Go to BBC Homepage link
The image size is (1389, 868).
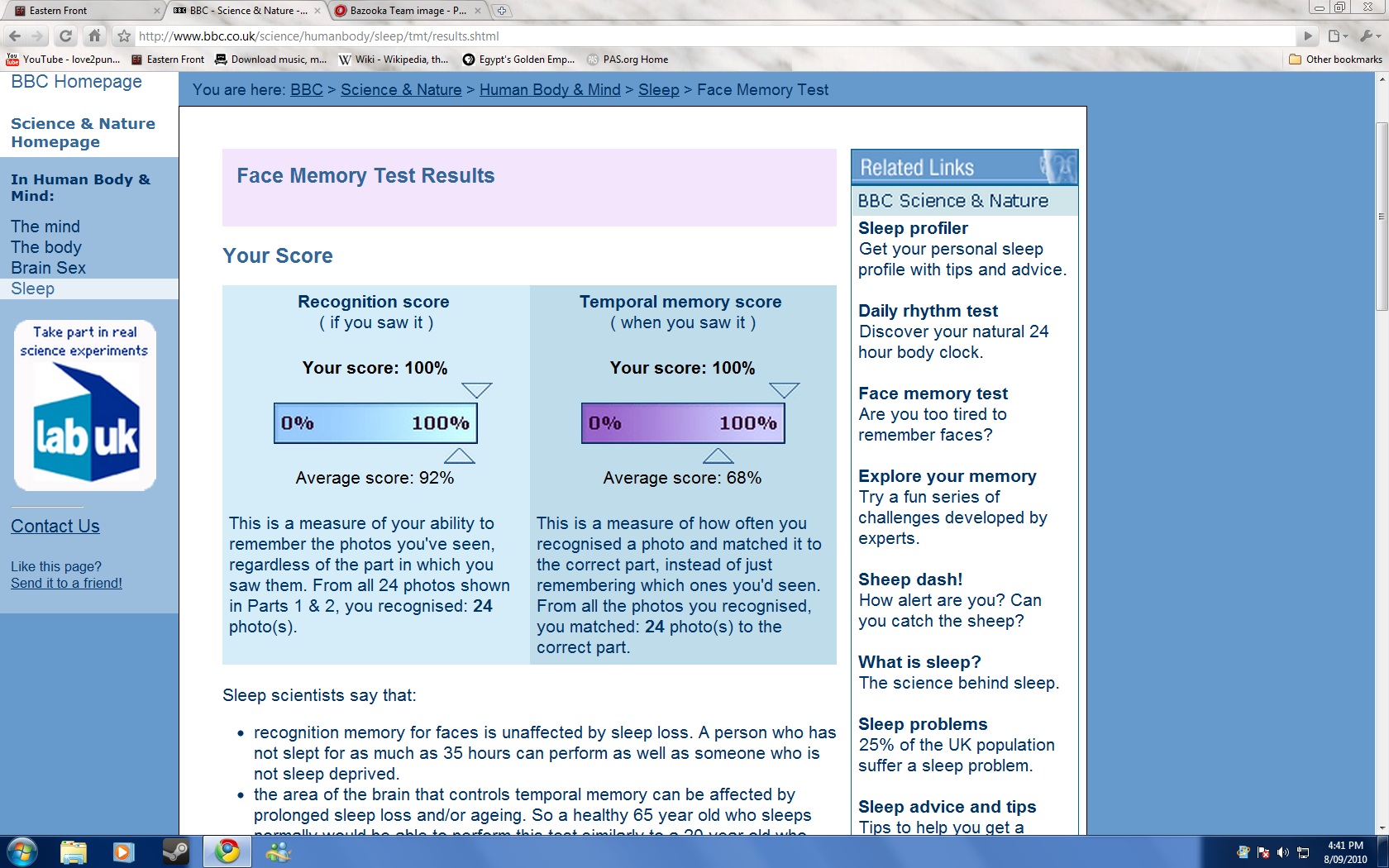pos(76,82)
